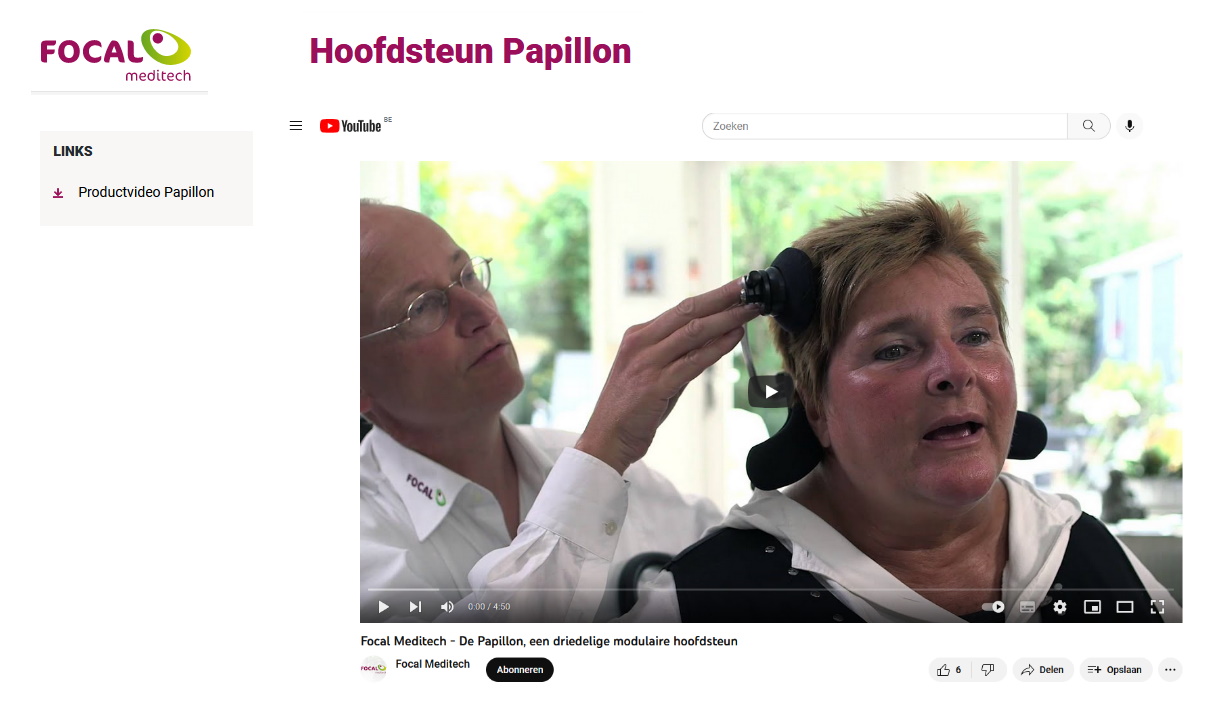1211x707 pixels.
Task: Open the video settings gear
Action: pos(1060,607)
